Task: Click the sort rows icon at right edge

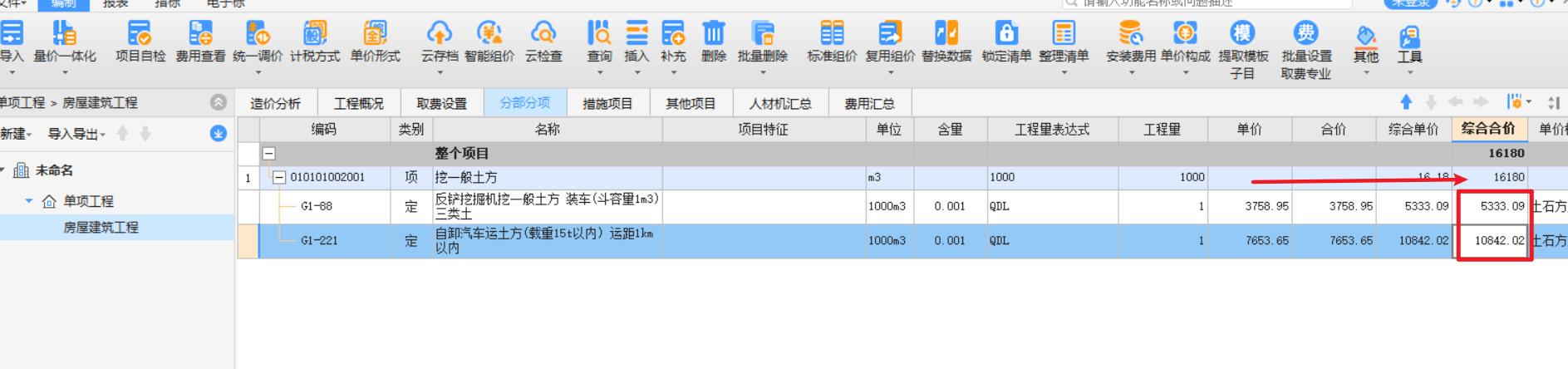Action: pos(1554,103)
